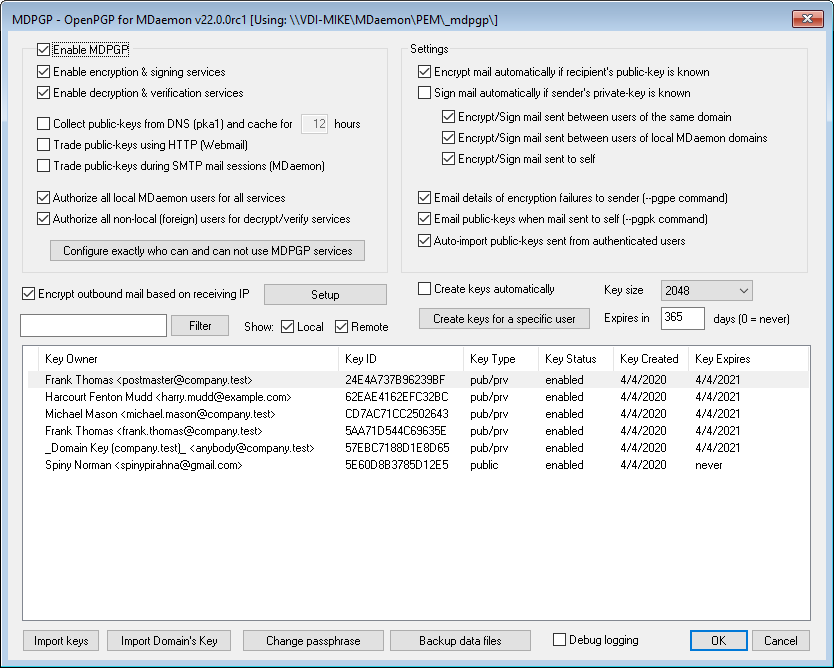Select Spiny Norman key row
Image resolution: width=834 pixels, height=668 pixels.
143,465
